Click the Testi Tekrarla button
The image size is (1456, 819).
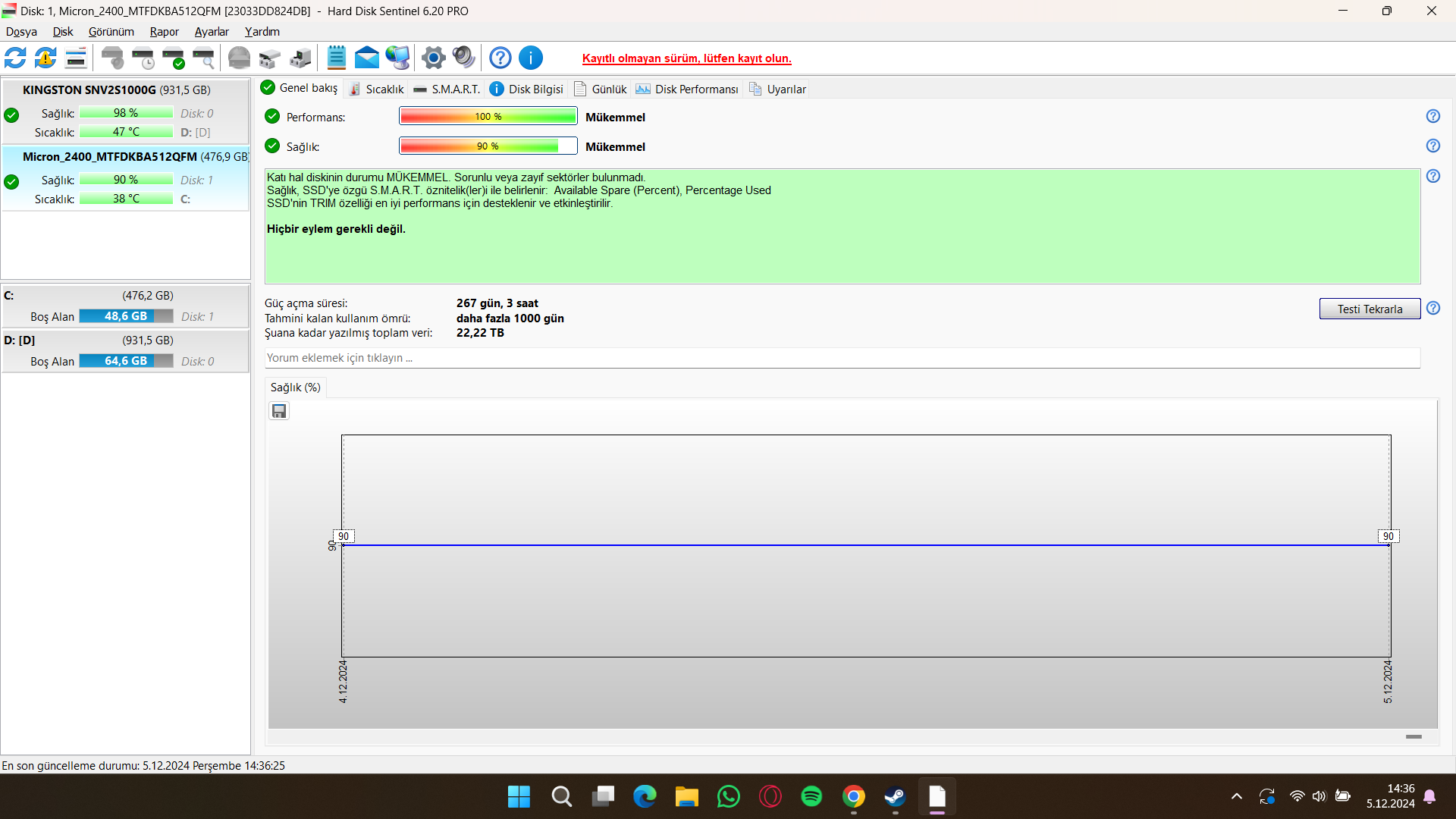1369,309
